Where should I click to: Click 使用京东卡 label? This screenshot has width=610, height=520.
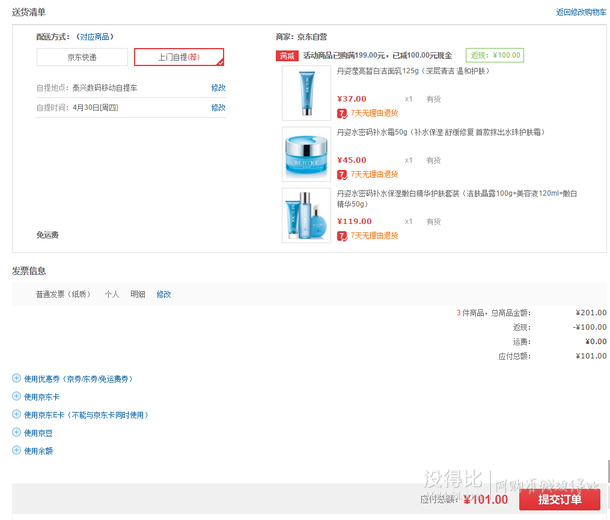click(x=42, y=397)
